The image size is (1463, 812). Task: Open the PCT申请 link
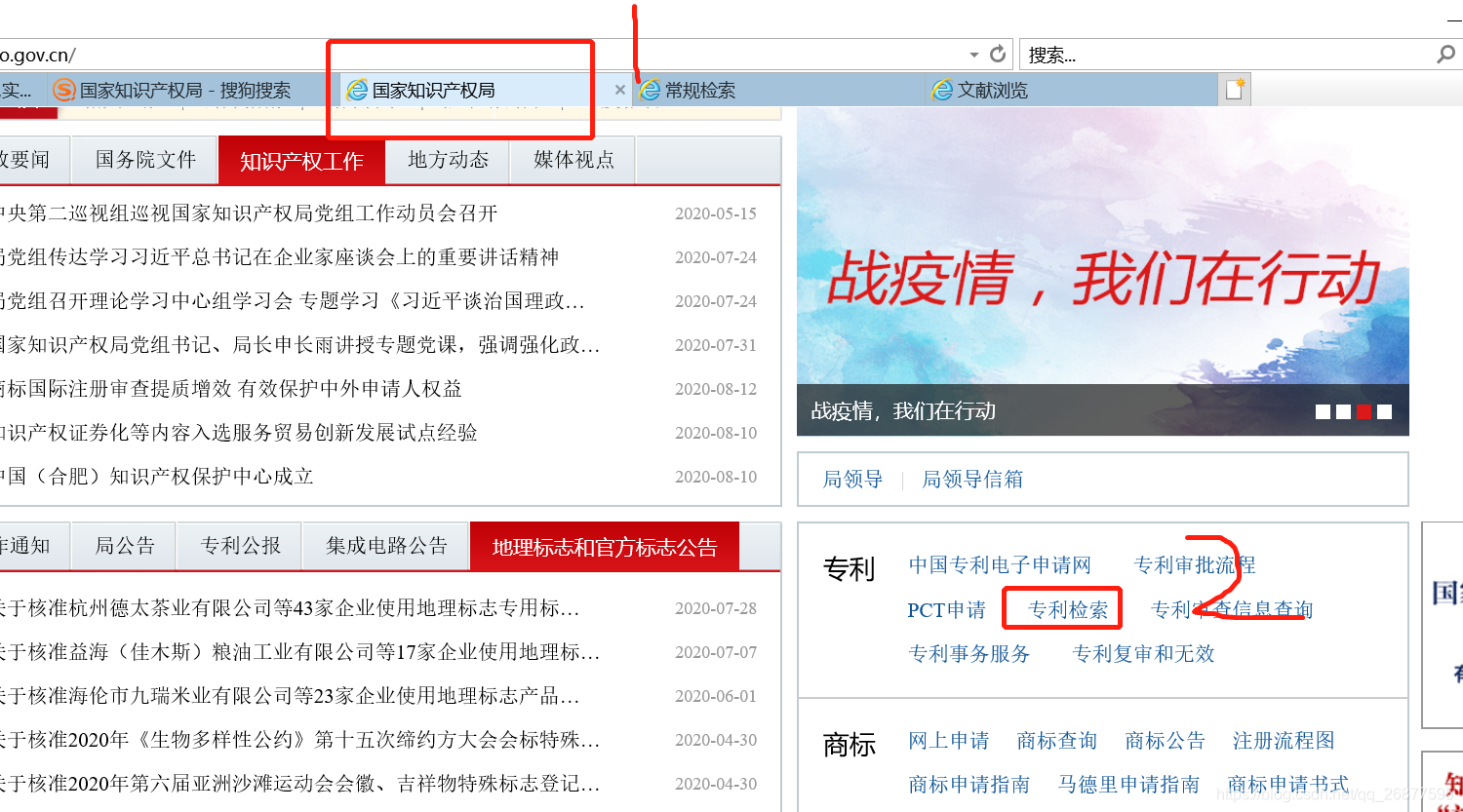point(946,610)
